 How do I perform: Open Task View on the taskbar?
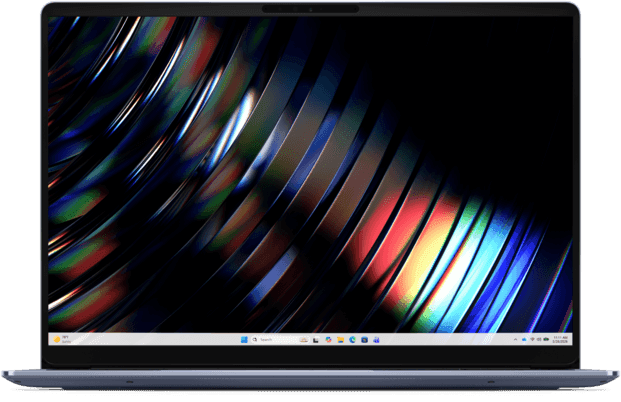point(316,340)
